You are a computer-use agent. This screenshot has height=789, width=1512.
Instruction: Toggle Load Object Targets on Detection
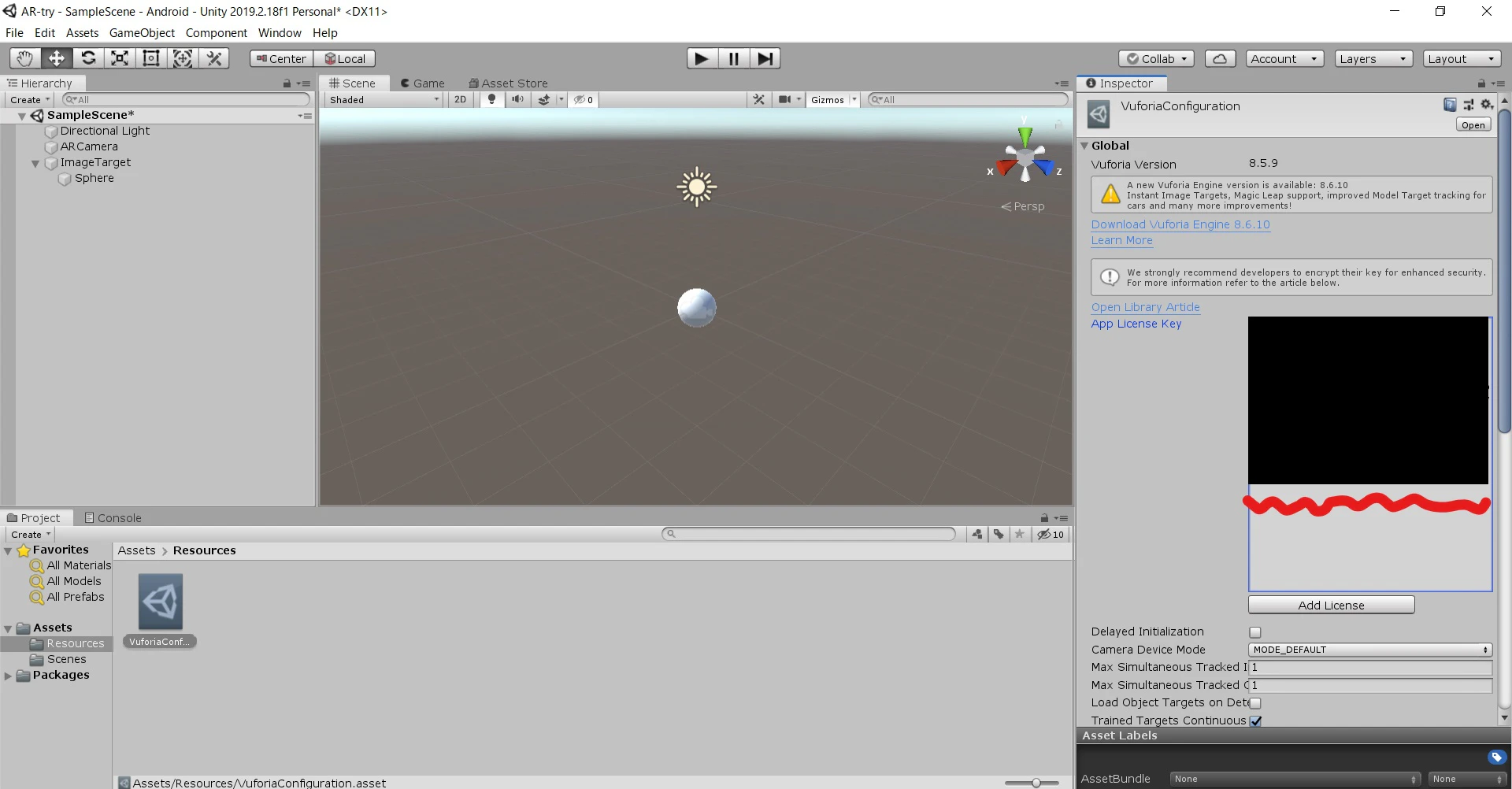click(x=1255, y=703)
